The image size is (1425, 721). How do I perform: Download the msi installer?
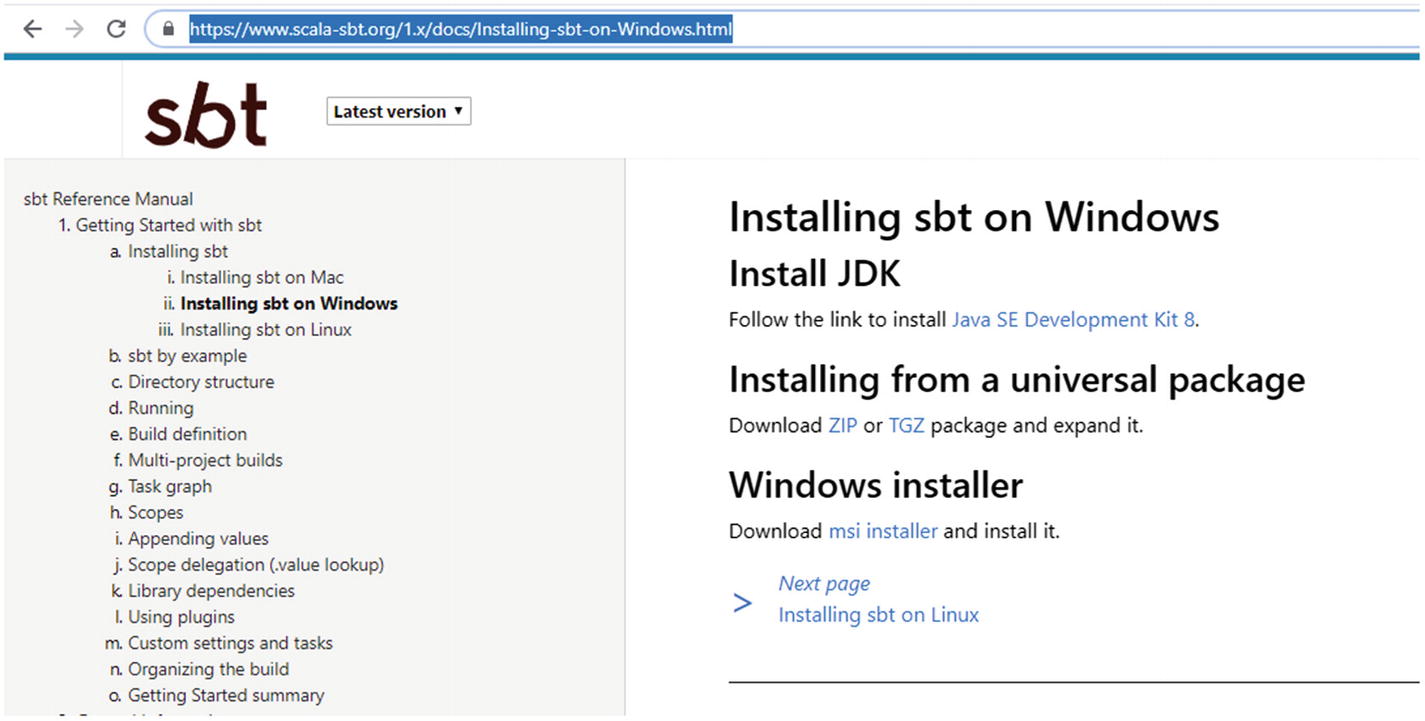click(x=883, y=531)
